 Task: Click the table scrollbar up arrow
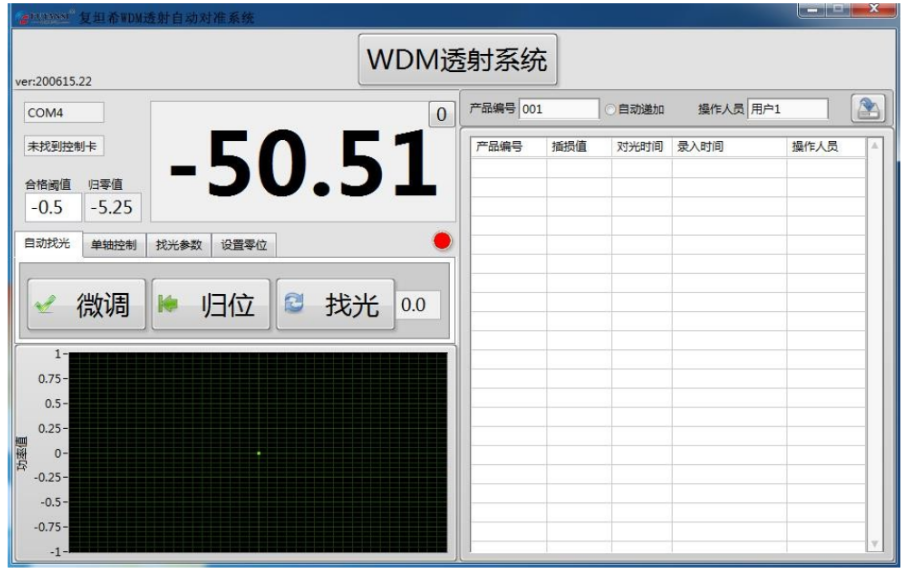pos(875,146)
